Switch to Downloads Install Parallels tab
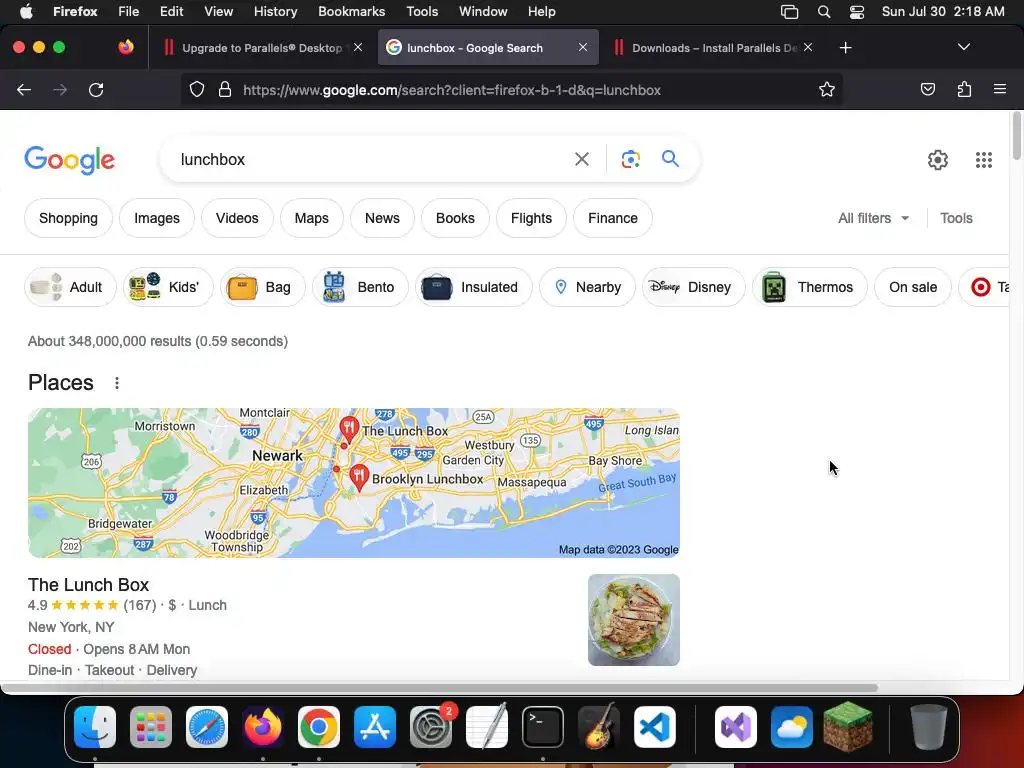Image resolution: width=1024 pixels, height=768 pixels. coord(715,48)
